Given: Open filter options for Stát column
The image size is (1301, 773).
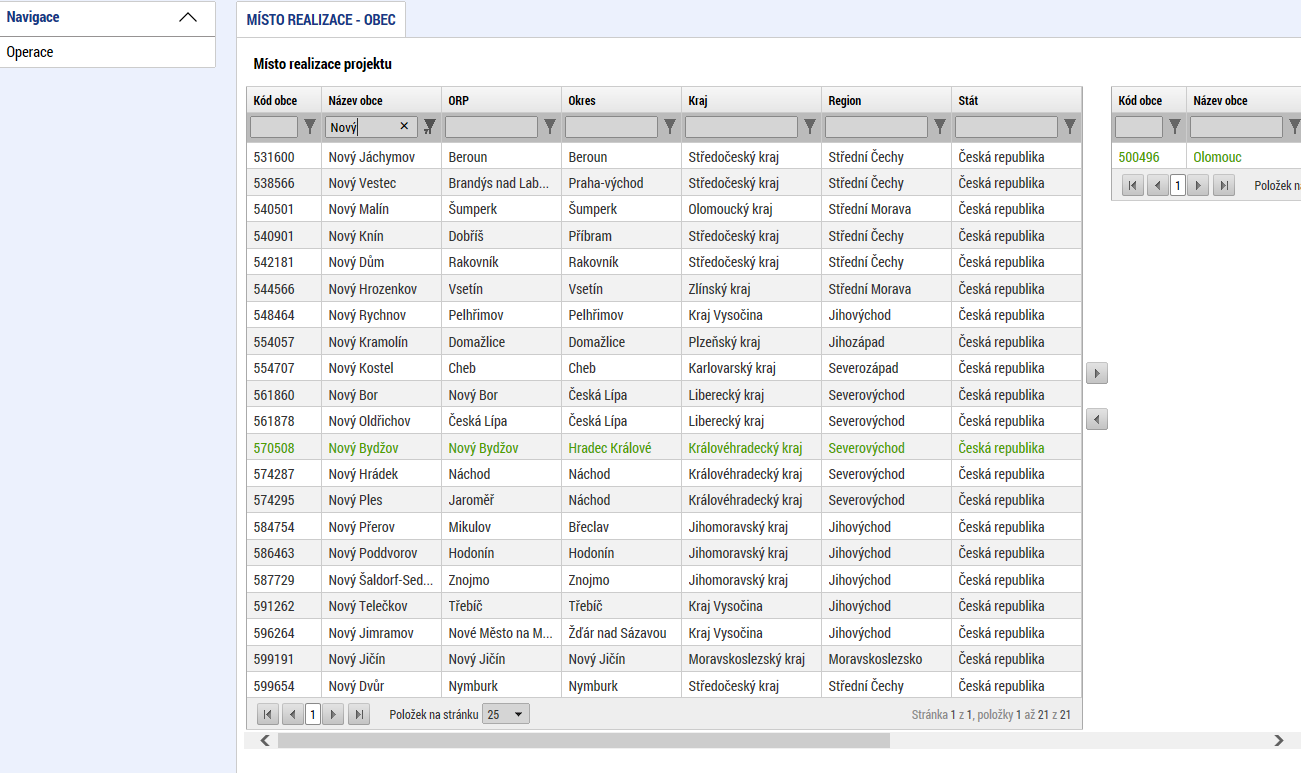Looking at the screenshot, I should (1070, 127).
